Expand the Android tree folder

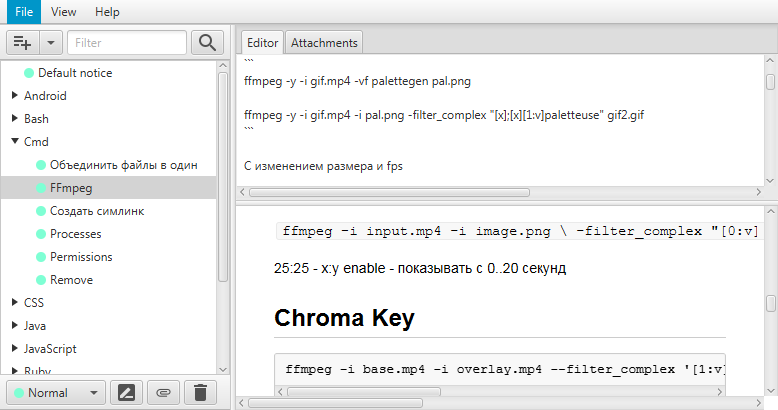coord(15,95)
